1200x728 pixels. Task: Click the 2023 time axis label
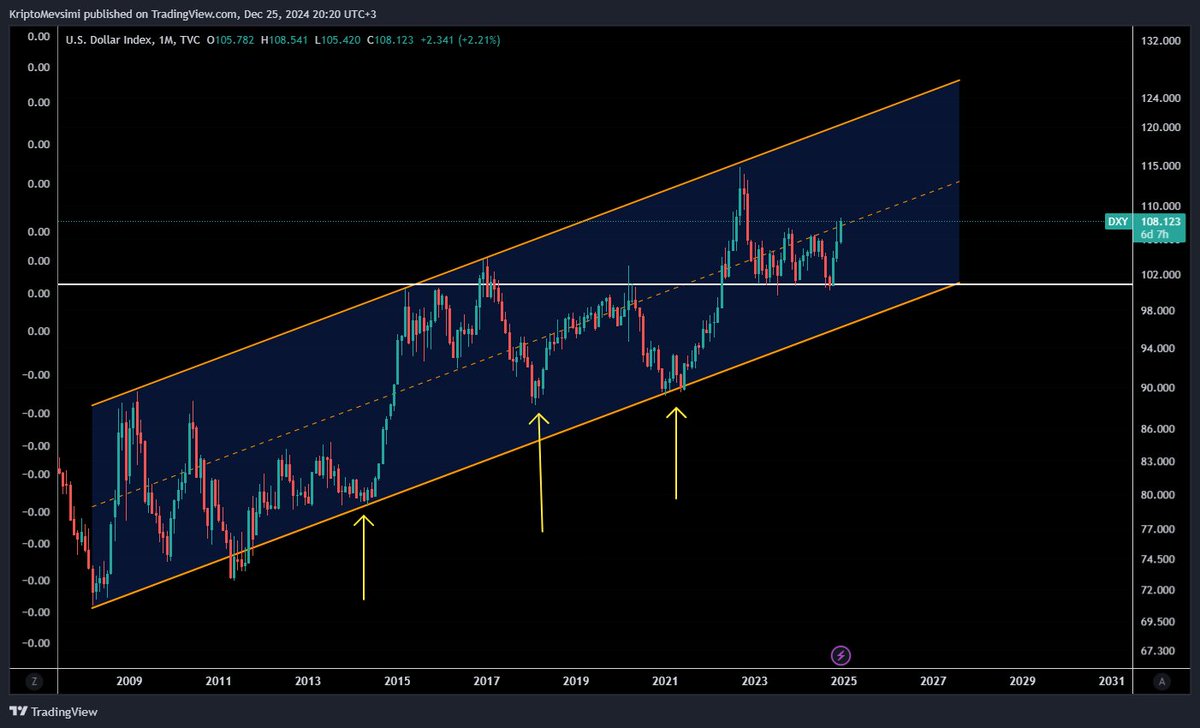coord(755,681)
